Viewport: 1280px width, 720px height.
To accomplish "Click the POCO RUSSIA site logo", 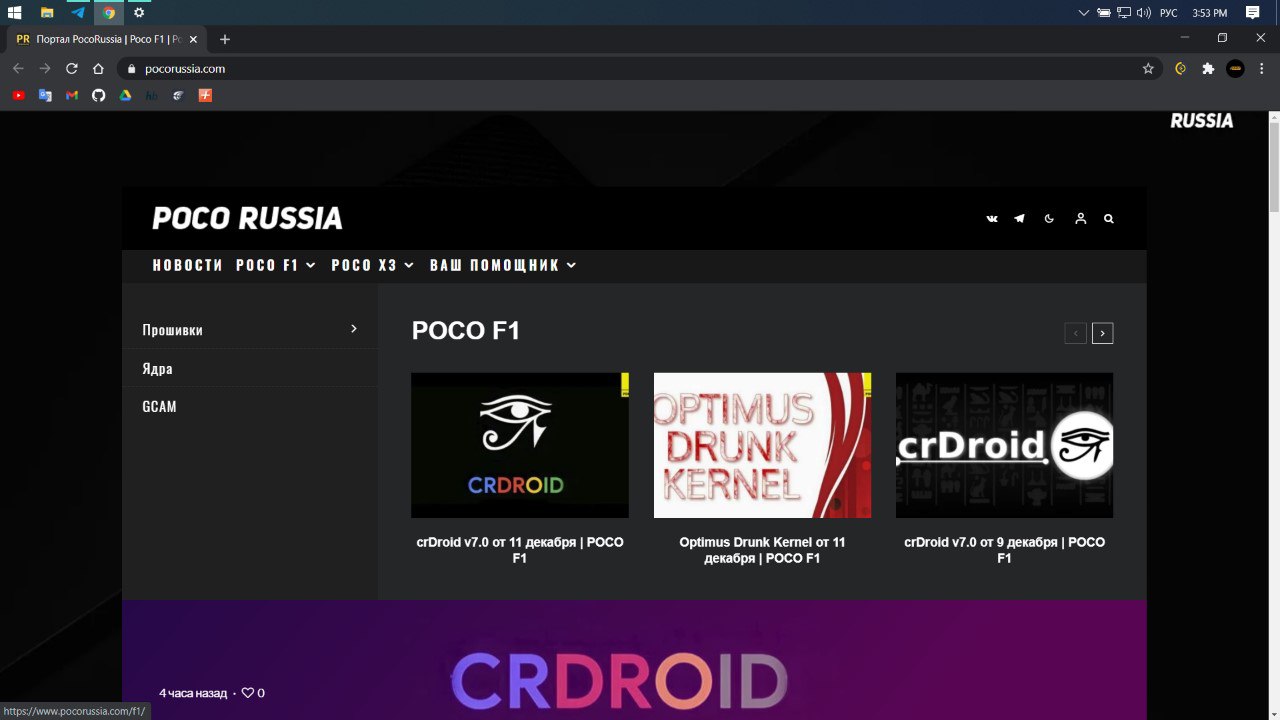I will tap(247, 218).
